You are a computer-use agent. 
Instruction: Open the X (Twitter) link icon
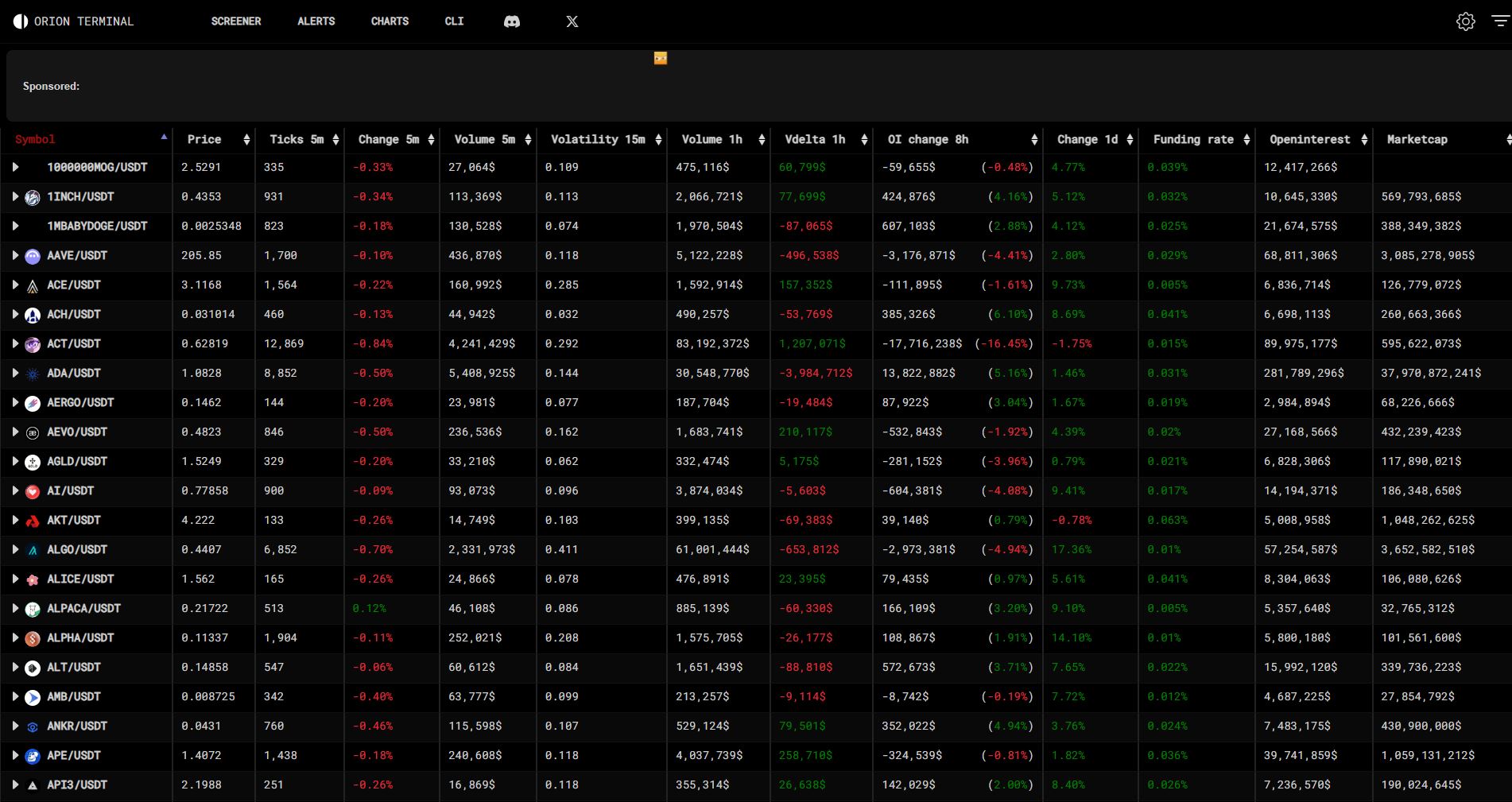572,21
